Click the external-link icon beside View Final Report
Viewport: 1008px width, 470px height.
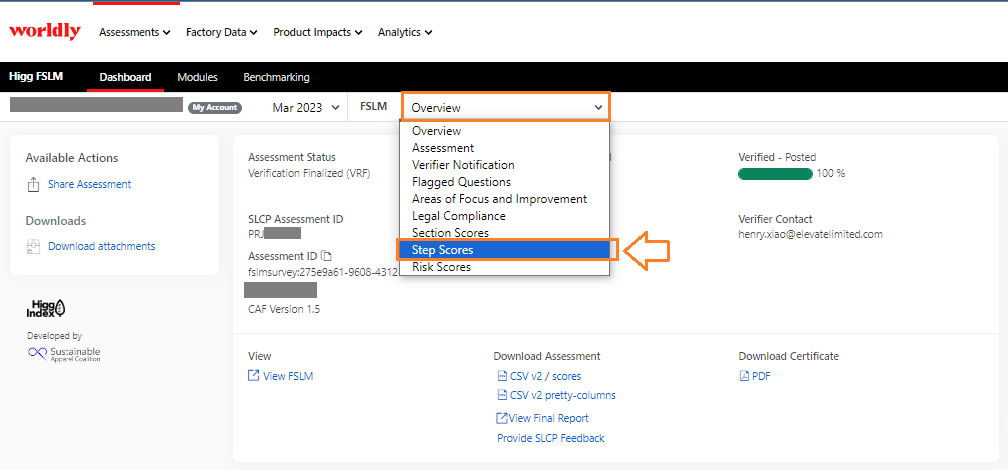502,418
